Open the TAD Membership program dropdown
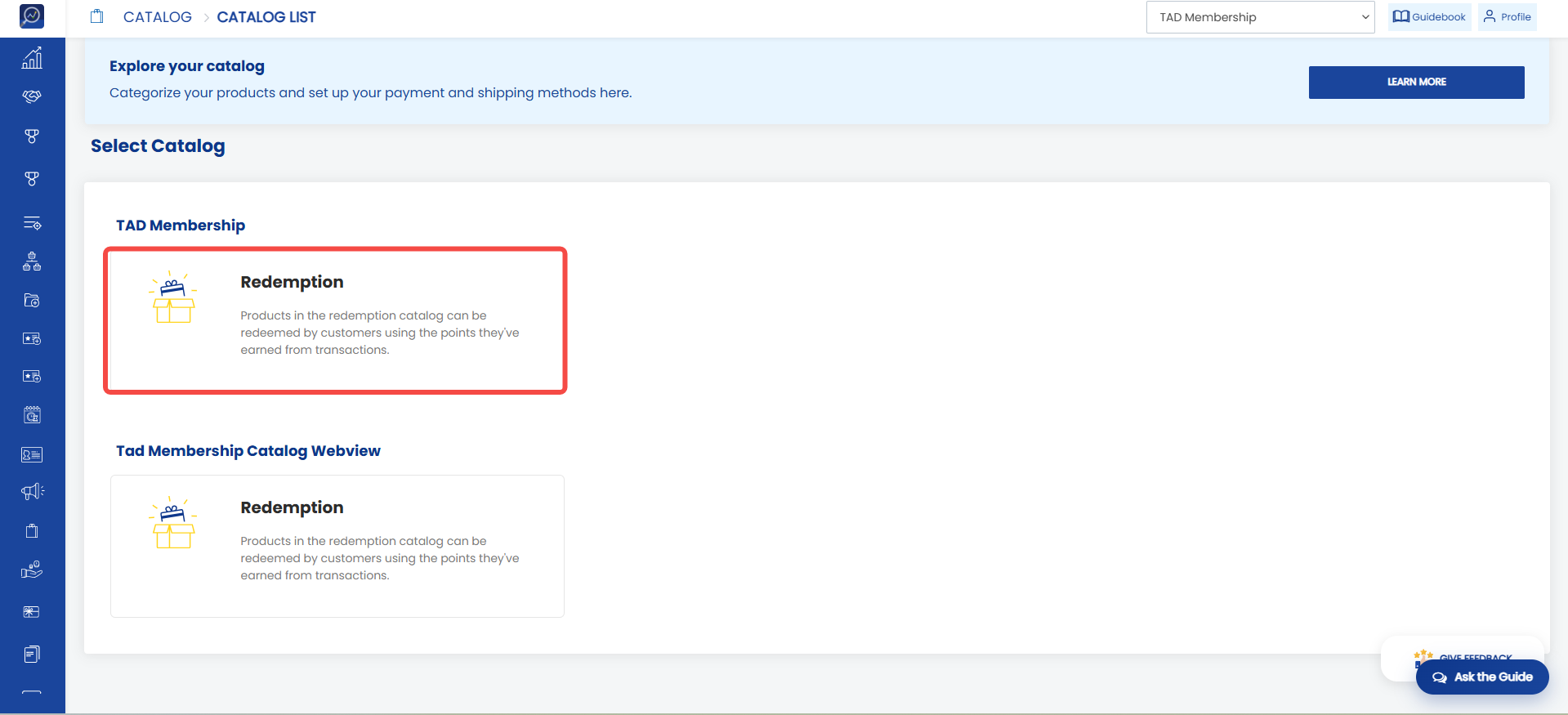This screenshot has width=1568, height=715. [x=1261, y=17]
